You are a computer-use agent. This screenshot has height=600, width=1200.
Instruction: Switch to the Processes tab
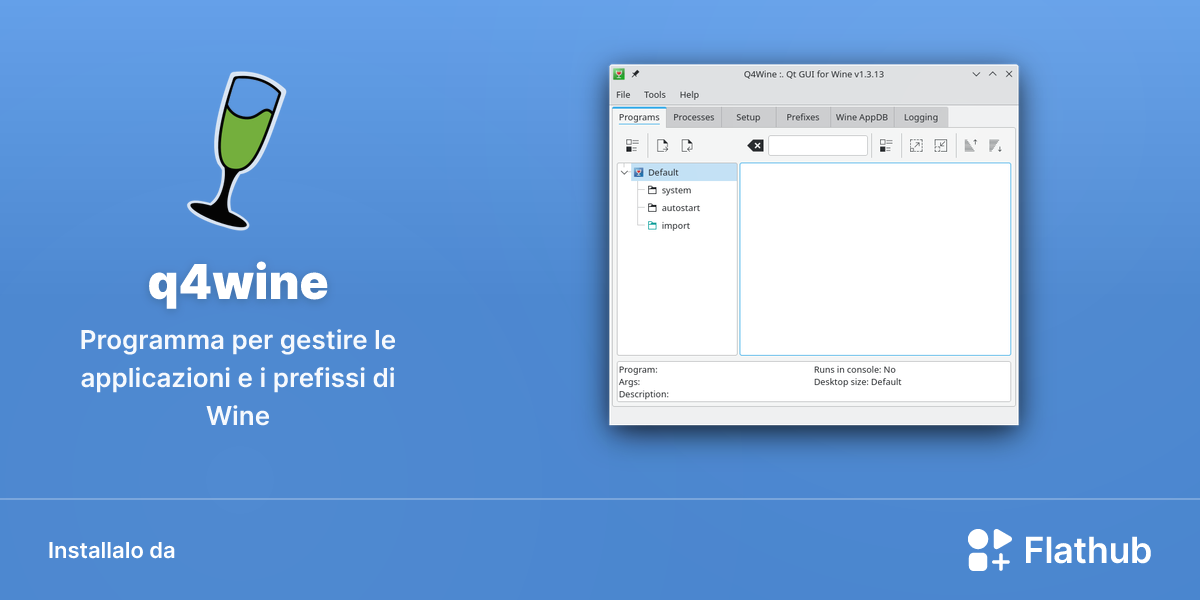tap(694, 117)
